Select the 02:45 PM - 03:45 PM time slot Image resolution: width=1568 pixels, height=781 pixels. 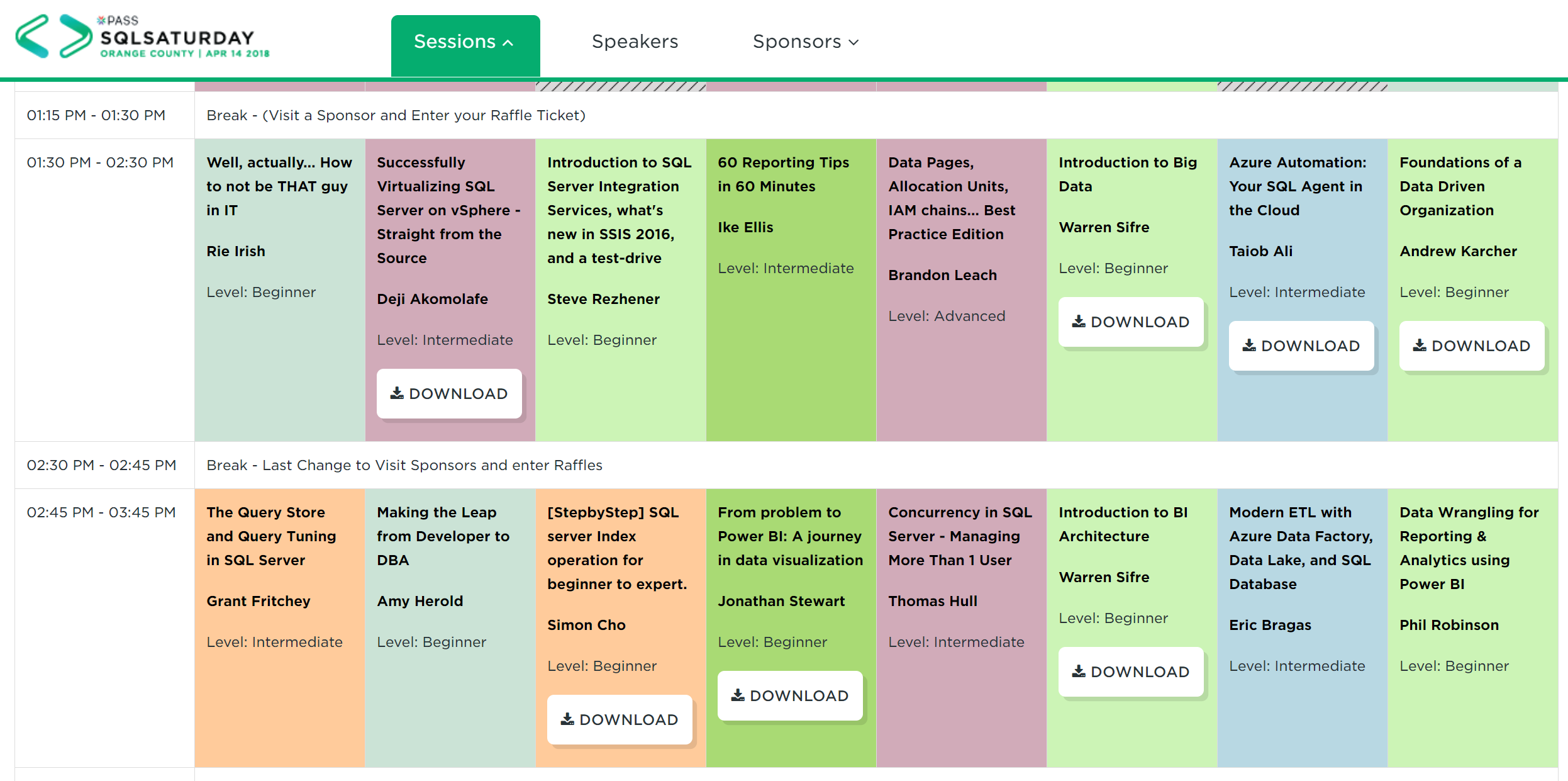(x=101, y=512)
